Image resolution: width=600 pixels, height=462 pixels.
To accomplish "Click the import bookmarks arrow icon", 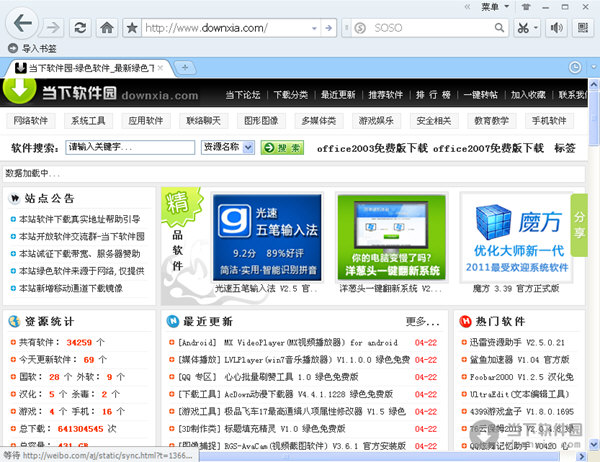I will tap(13, 48).
